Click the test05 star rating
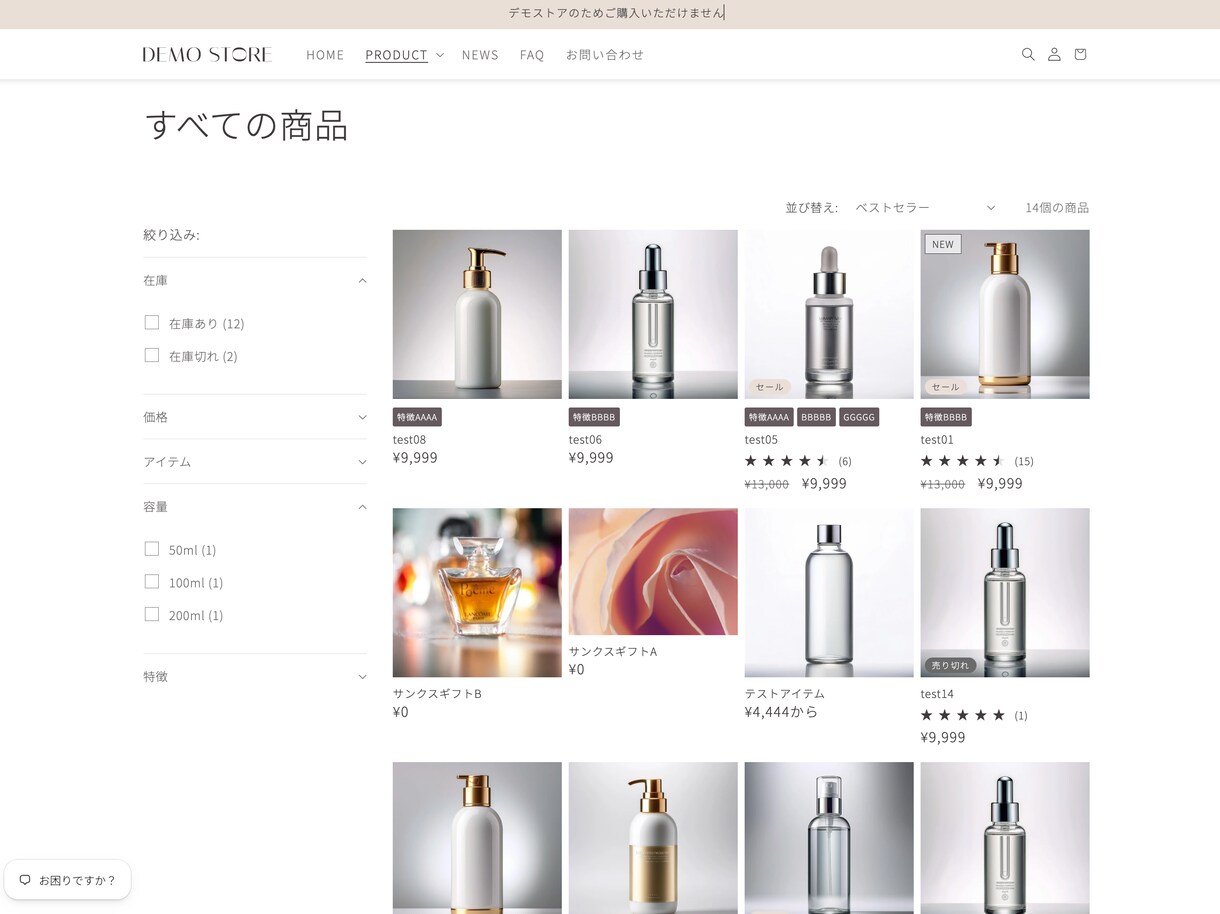 click(x=787, y=461)
